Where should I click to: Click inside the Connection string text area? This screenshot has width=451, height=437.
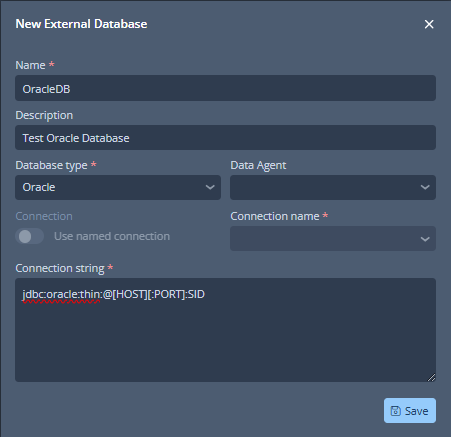click(225, 330)
